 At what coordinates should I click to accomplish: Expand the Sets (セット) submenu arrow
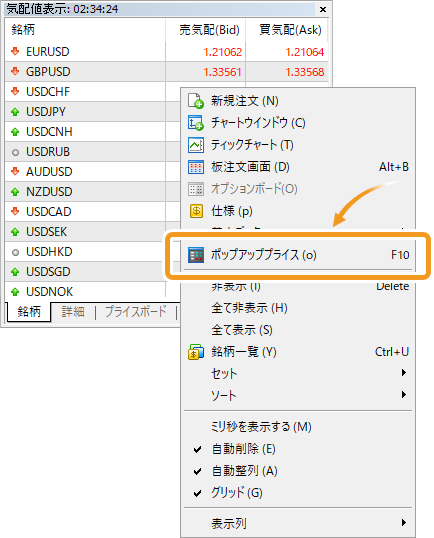404,373
